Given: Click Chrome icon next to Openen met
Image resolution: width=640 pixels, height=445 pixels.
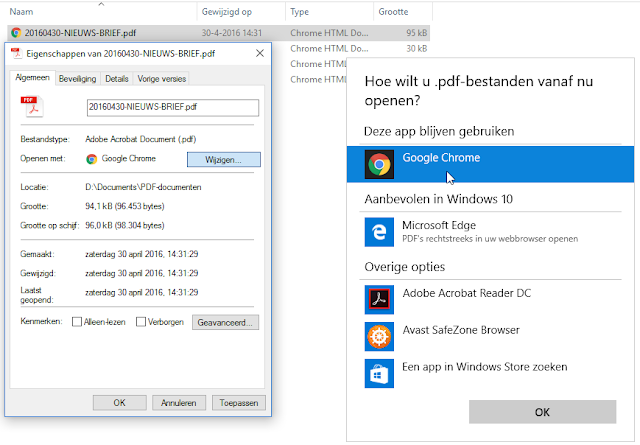Looking at the screenshot, I should coord(91,159).
